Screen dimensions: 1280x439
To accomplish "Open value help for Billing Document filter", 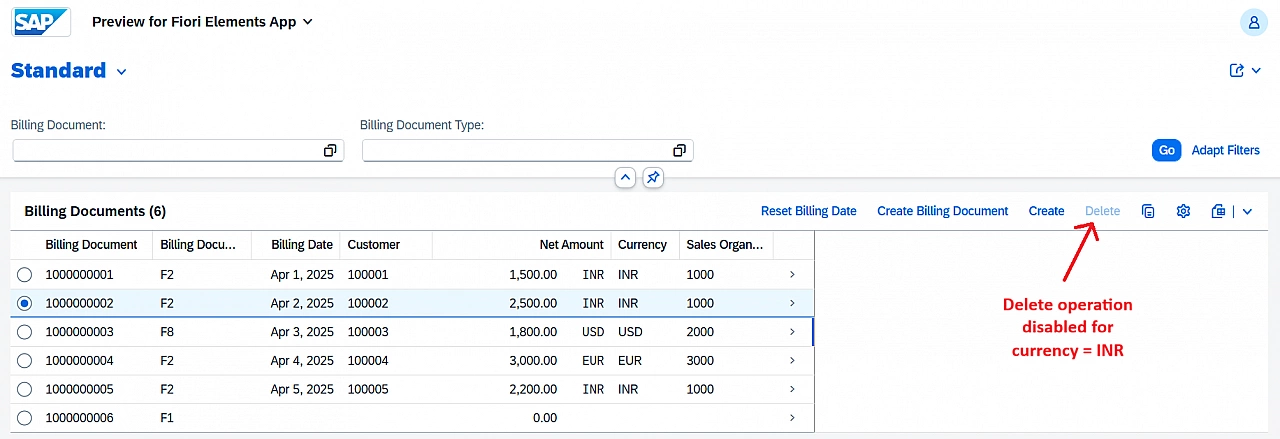I will (x=330, y=150).
